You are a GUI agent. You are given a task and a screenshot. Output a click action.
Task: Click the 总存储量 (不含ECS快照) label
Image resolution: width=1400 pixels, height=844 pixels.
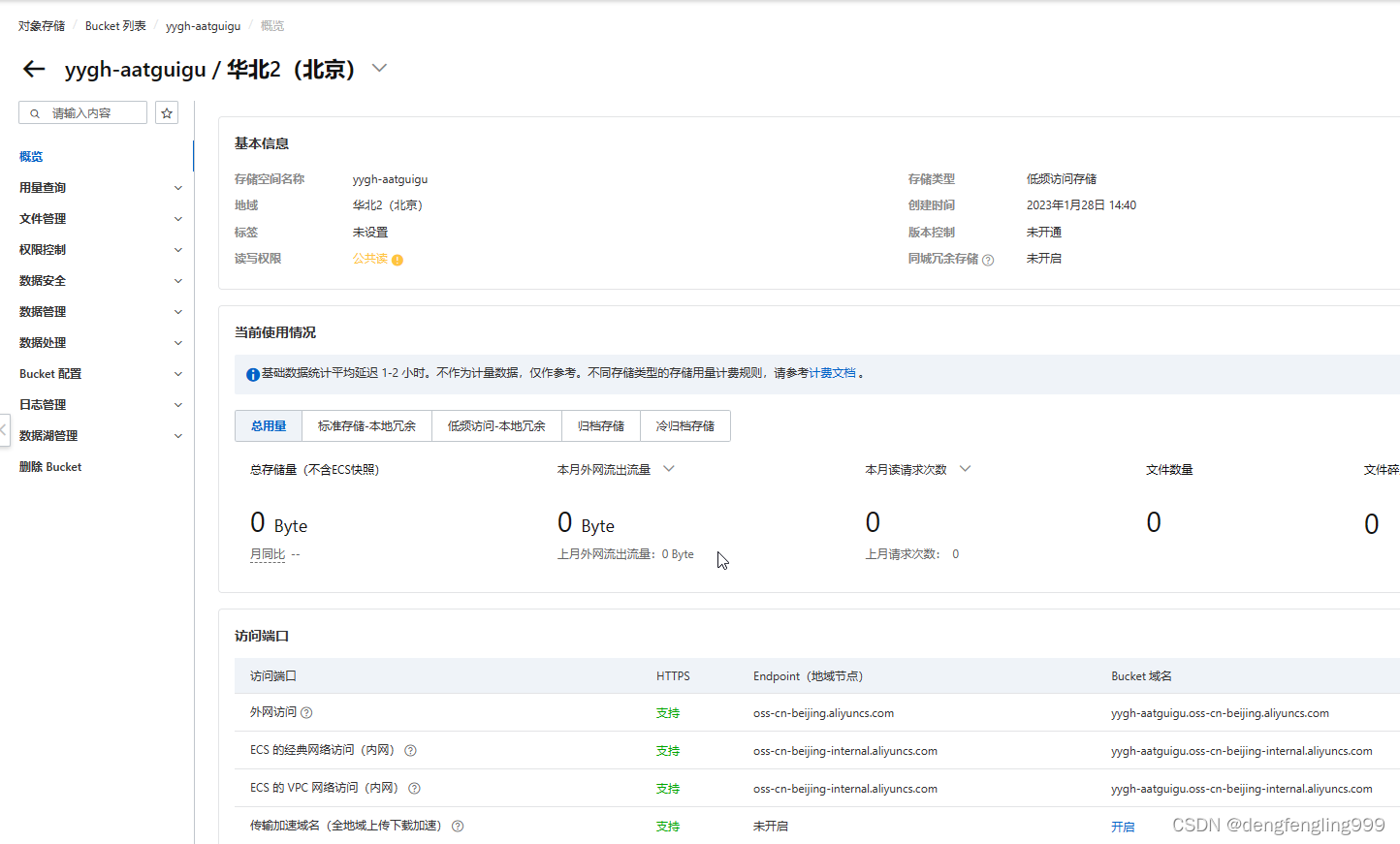(315, 470)
